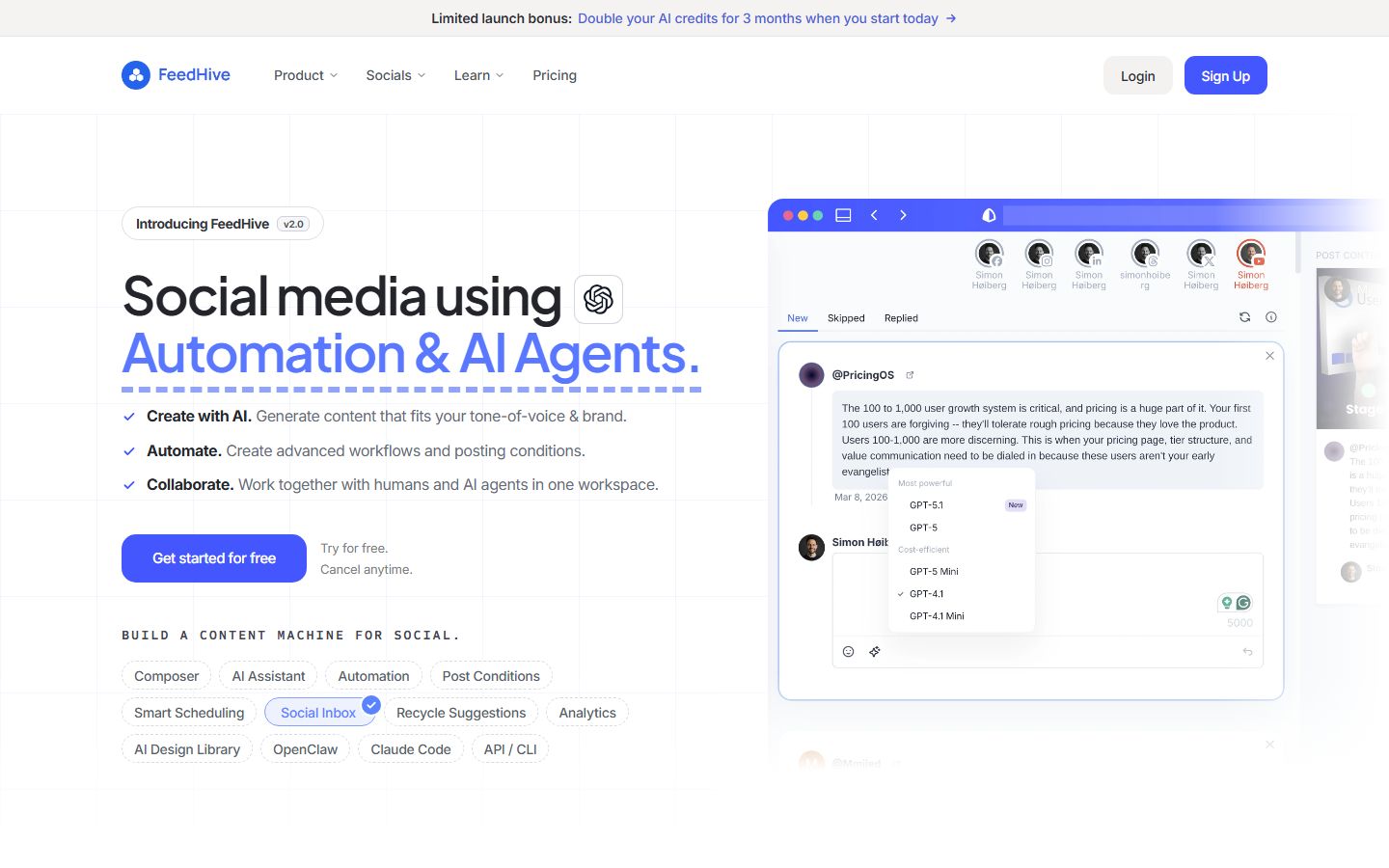Image resolution: width=1389 pixels, height=868 pixels.
Task: Select the Claude Code feature chip
Action: point(411,749)
